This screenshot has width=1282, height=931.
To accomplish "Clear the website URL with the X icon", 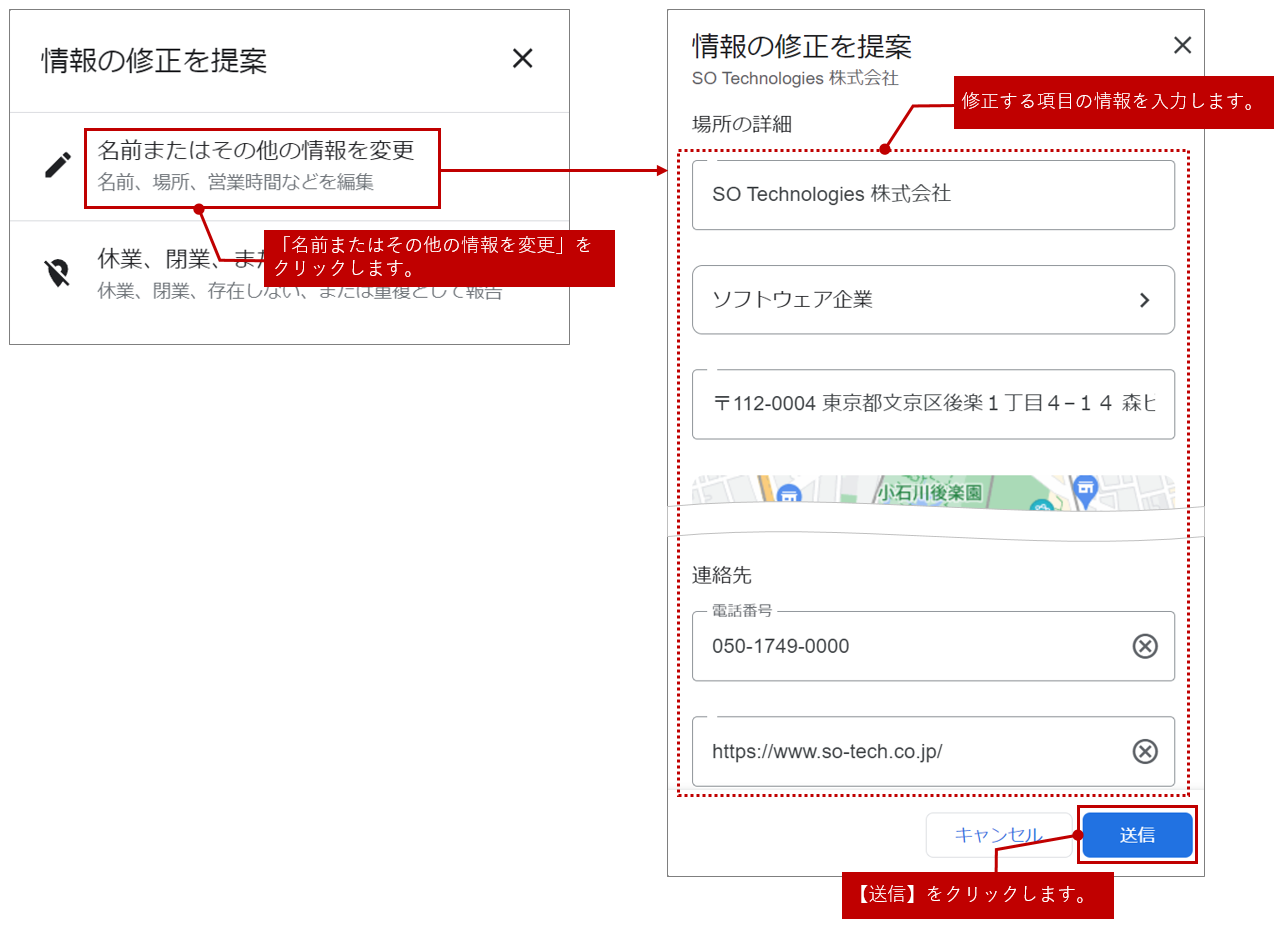I will pyautogui.click(x=1144, y=751).
